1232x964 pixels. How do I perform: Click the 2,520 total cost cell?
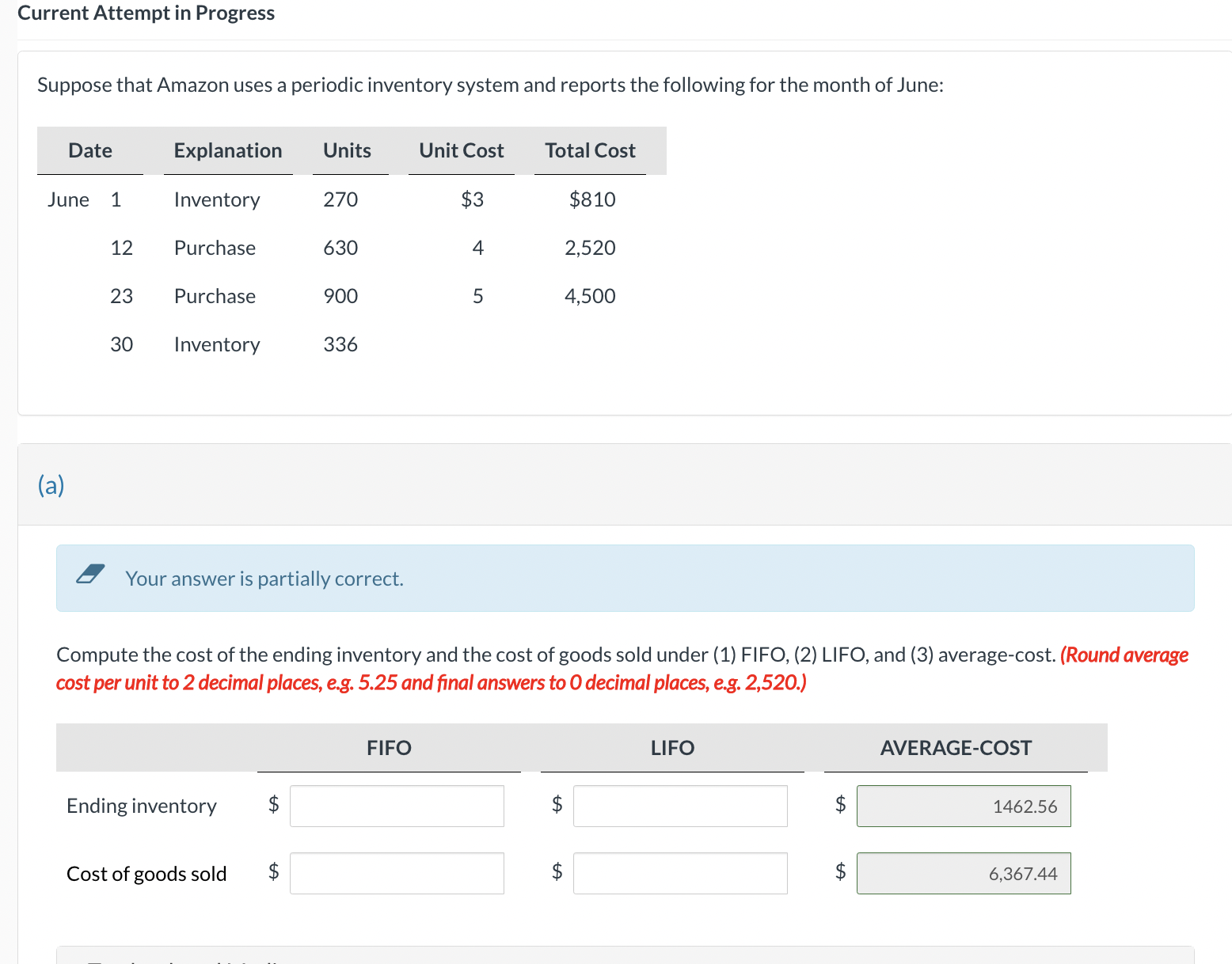590,248
